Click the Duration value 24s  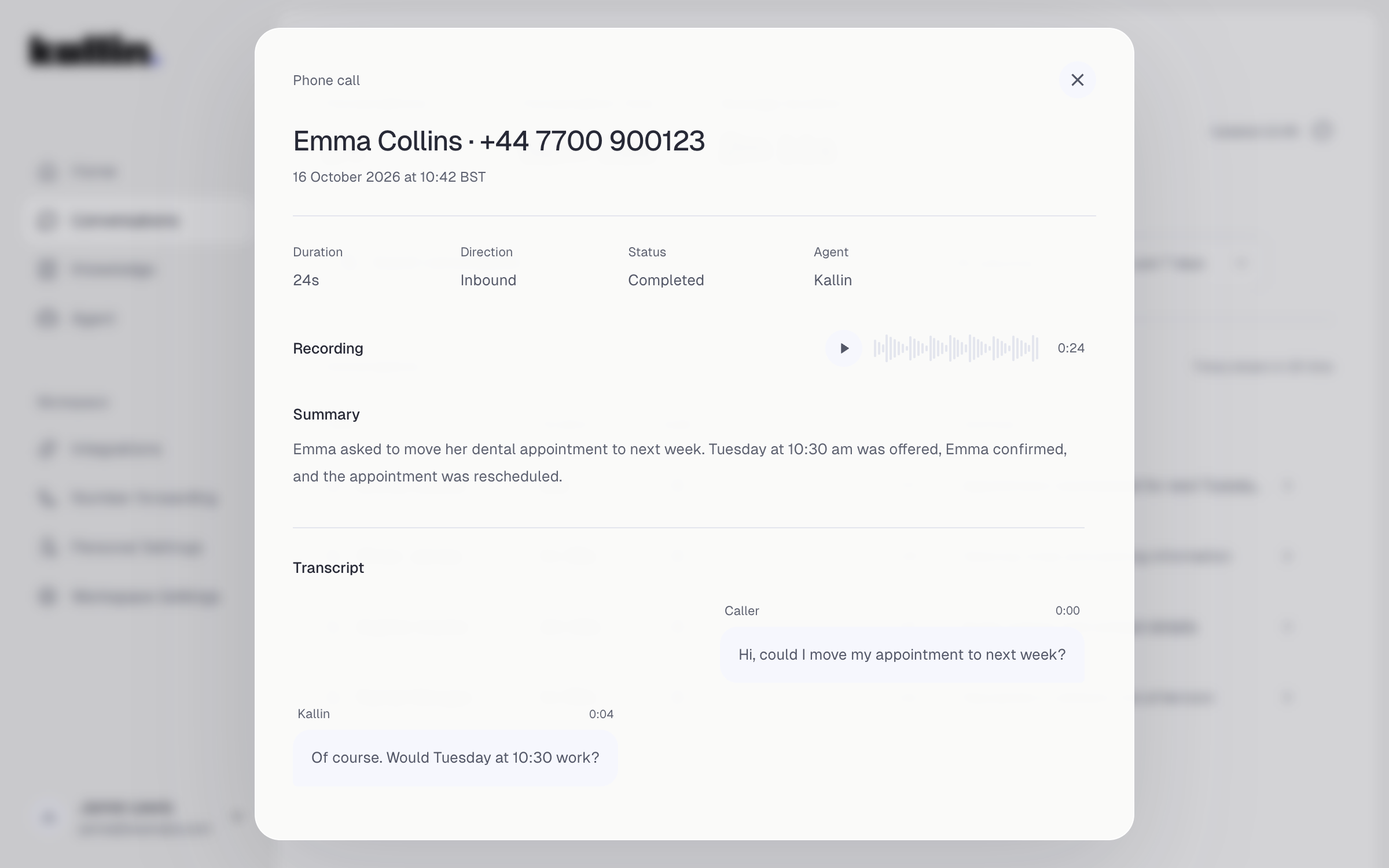pos(306,280)
